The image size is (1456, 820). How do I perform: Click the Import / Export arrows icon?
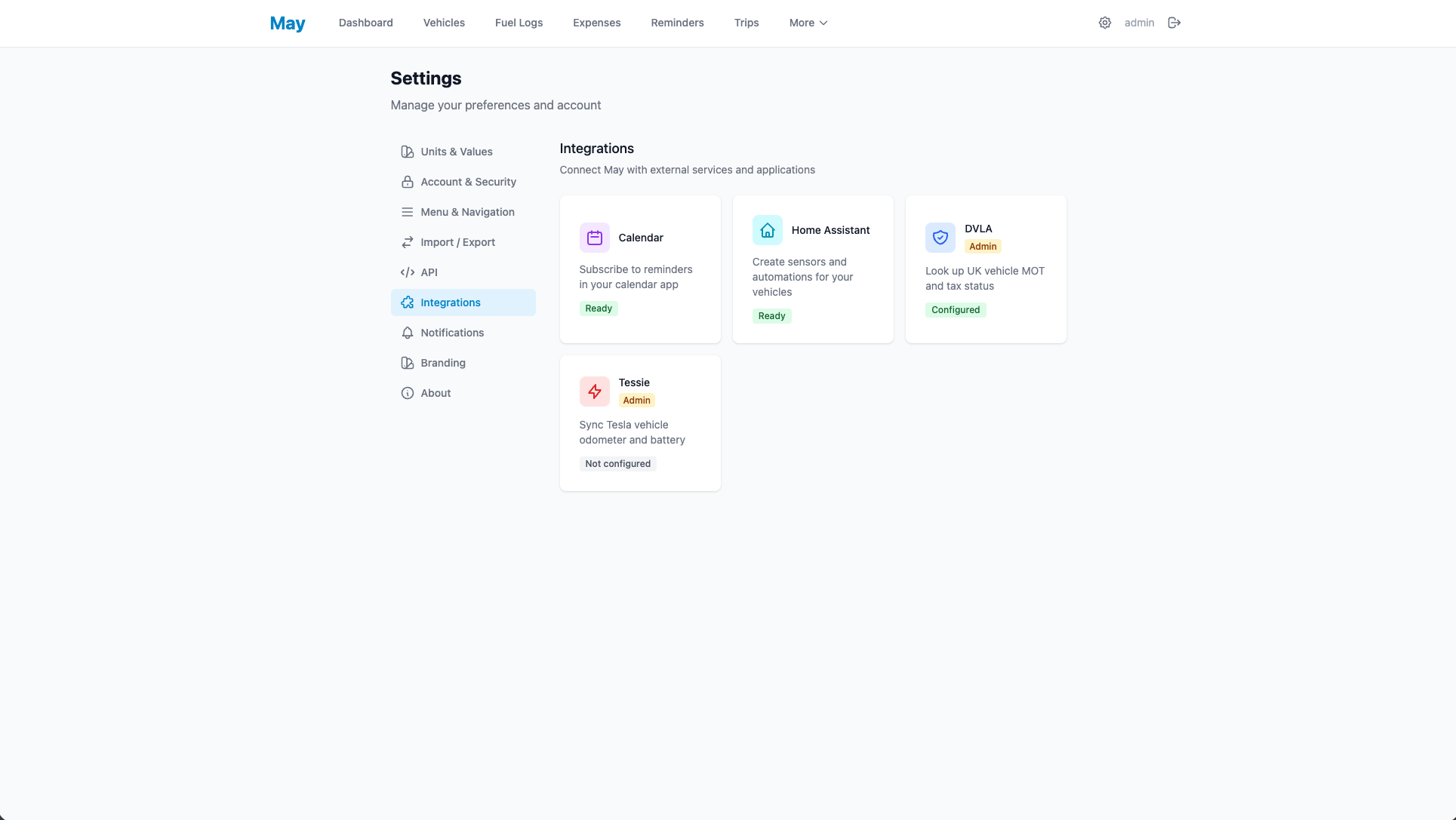pos(407,242)
